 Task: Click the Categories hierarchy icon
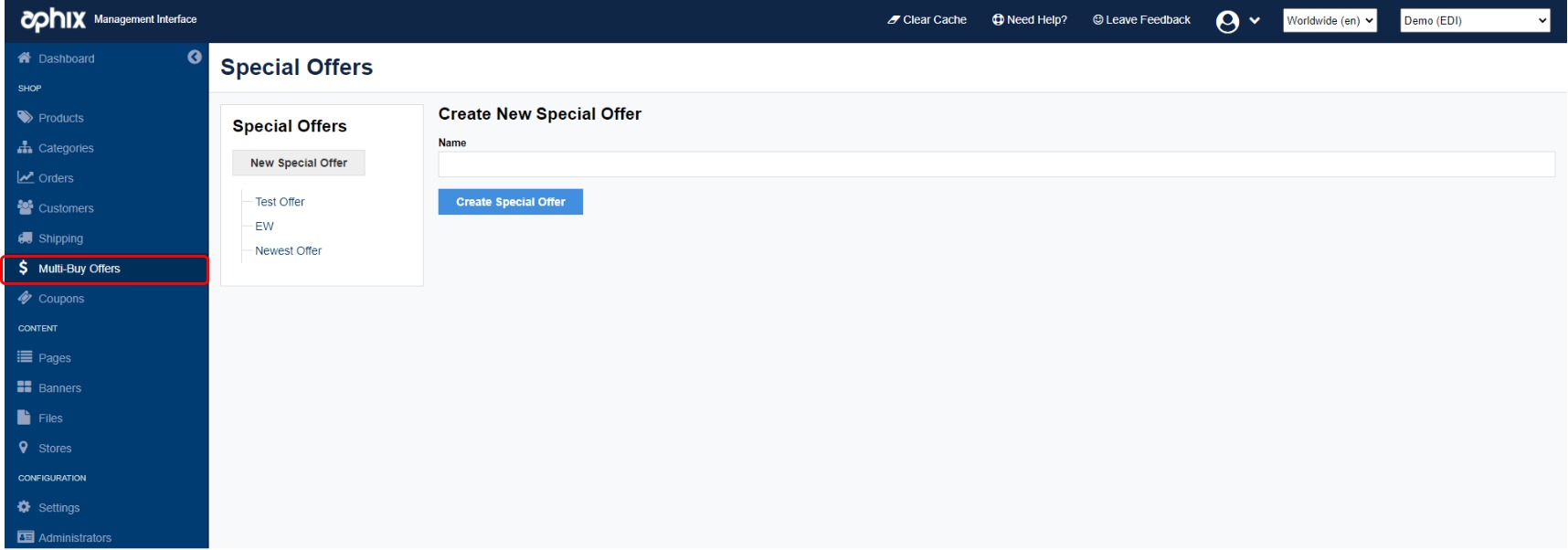click(25, 147)
